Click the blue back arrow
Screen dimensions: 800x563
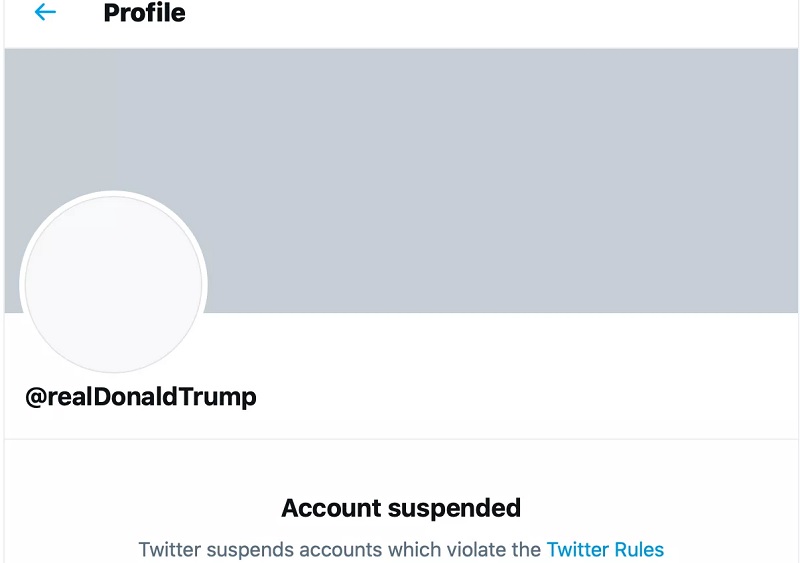click(x=45, y=13)
